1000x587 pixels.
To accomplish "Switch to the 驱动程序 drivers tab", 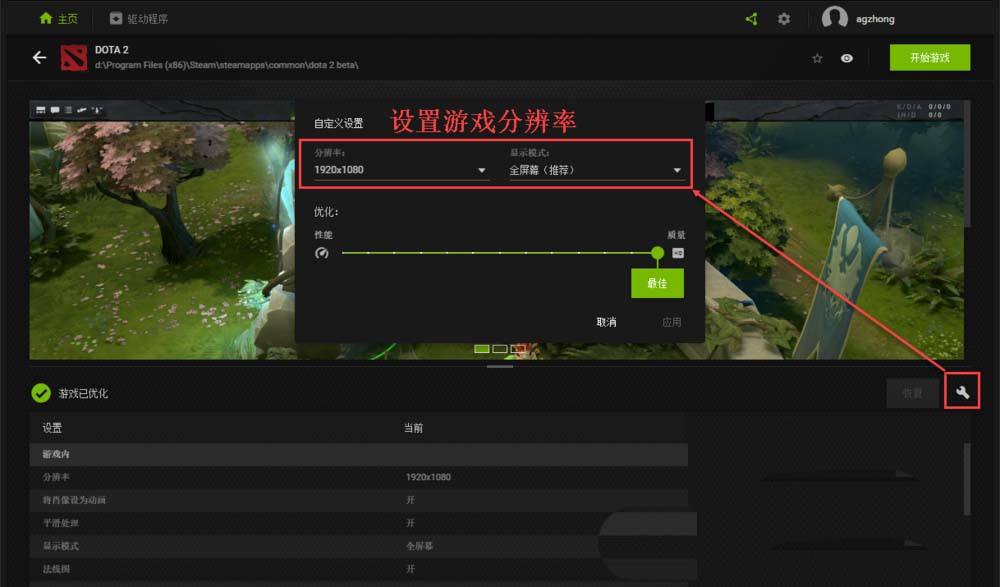I will pyautogui.click(x=141, y=19).
